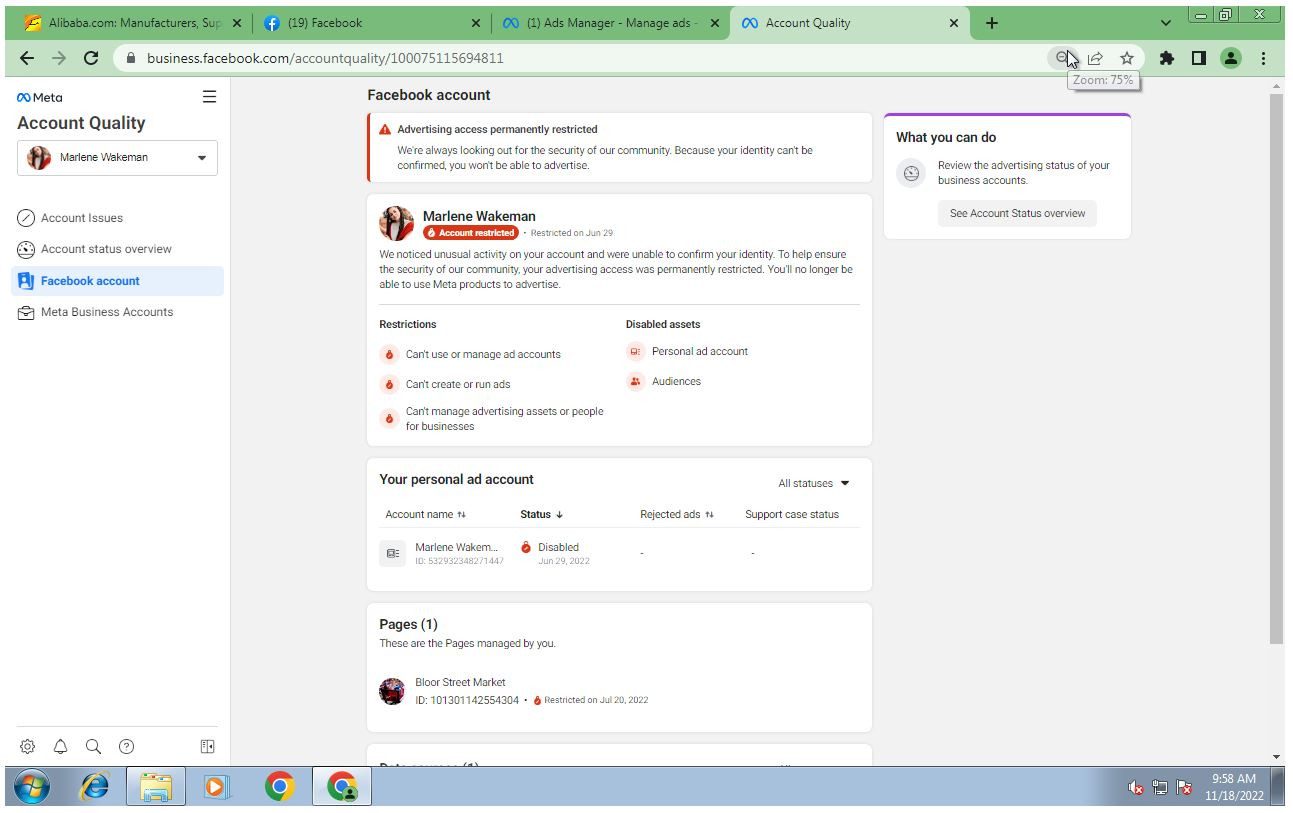The width and height of the screenshot is (1293, 813).
Task: Sort the table by Account name
Action: pyautogui.click(x=425, y=515)
